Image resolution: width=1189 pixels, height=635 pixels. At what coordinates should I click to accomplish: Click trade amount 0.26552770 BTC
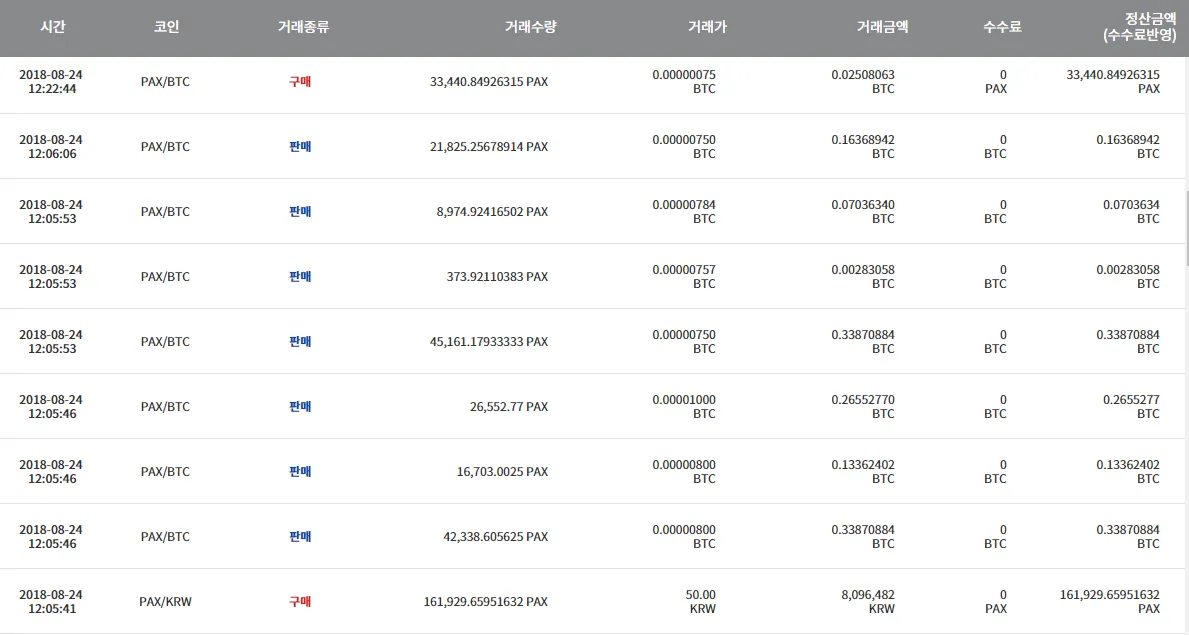pos(863,407)
